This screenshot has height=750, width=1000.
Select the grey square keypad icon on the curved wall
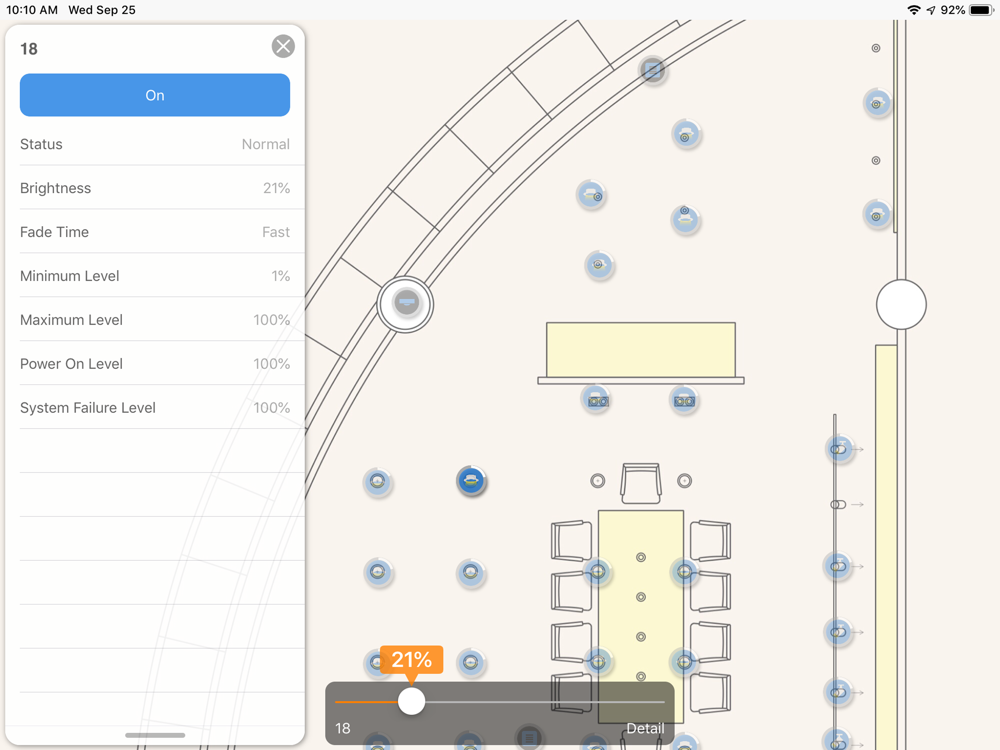[x=652, y=70]
